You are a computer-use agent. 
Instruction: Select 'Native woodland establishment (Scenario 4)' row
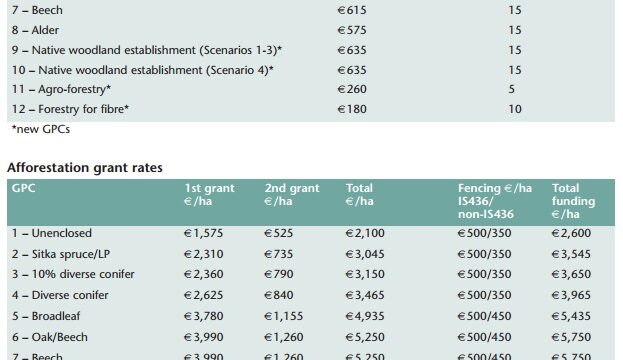311,70
